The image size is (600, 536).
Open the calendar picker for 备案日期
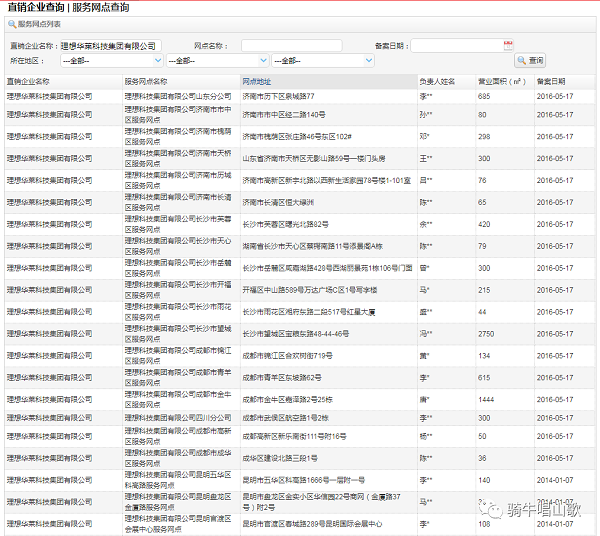tap(508, 46)
